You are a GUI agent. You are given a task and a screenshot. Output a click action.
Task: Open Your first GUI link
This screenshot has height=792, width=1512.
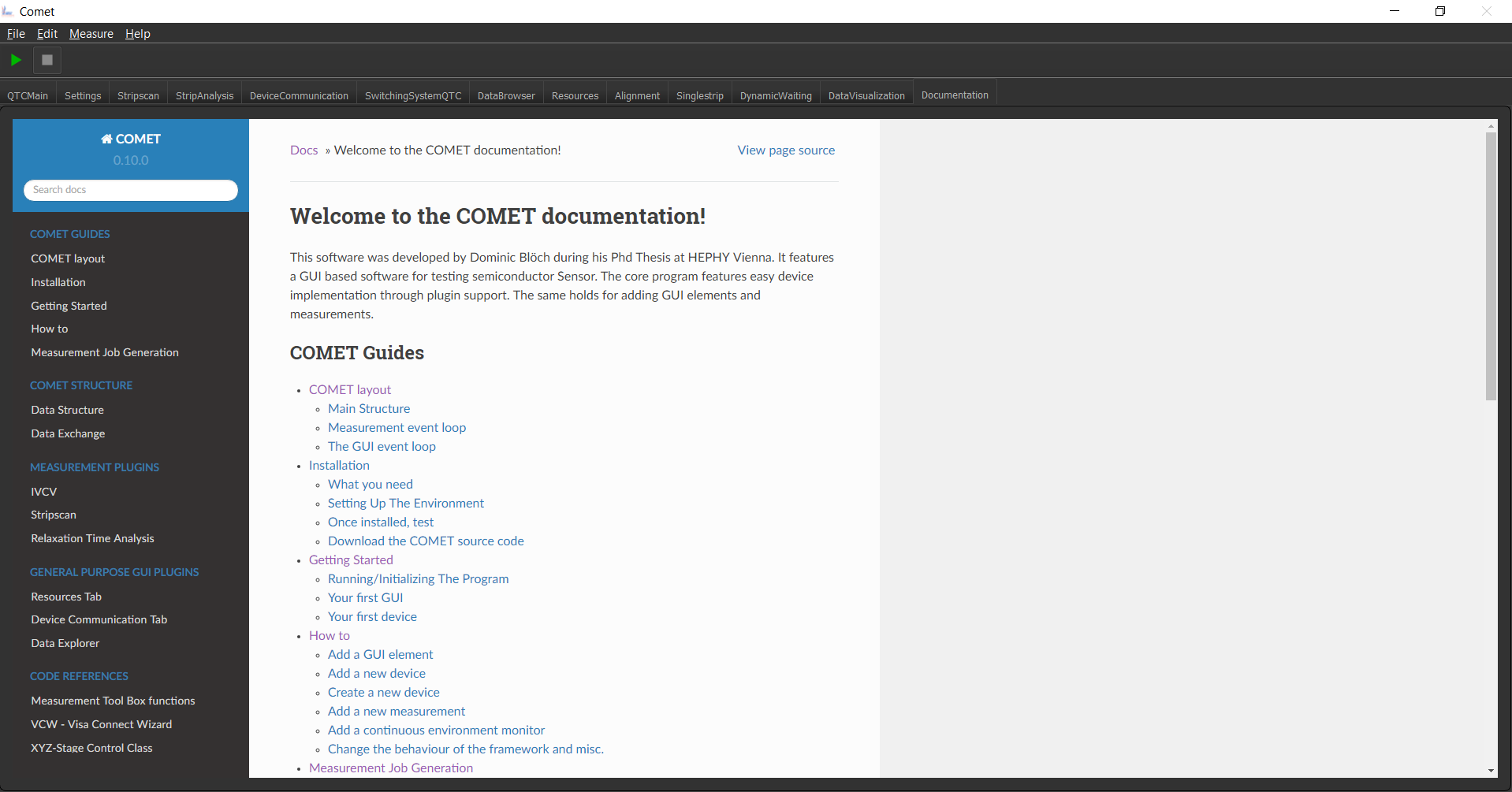366,598
